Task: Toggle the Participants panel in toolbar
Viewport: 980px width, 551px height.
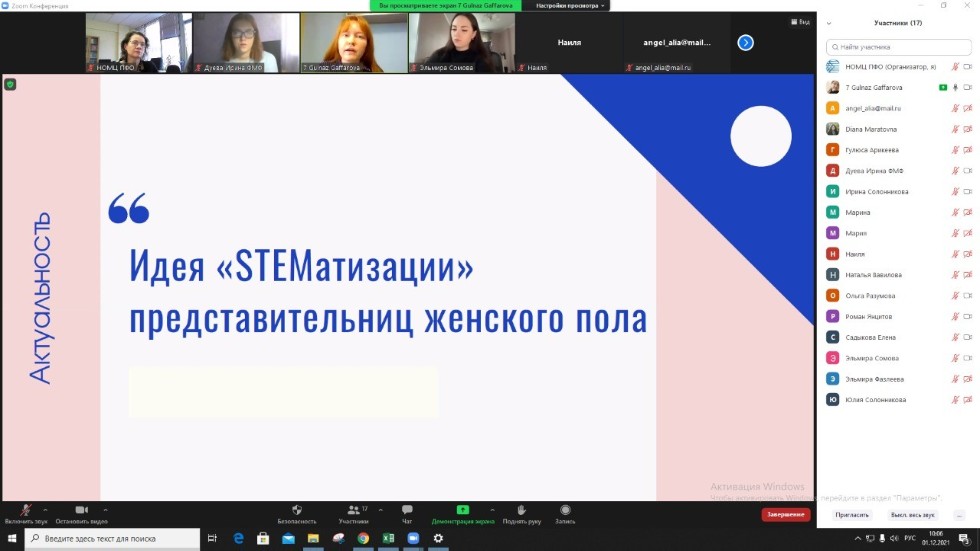Action: (353, 510)
